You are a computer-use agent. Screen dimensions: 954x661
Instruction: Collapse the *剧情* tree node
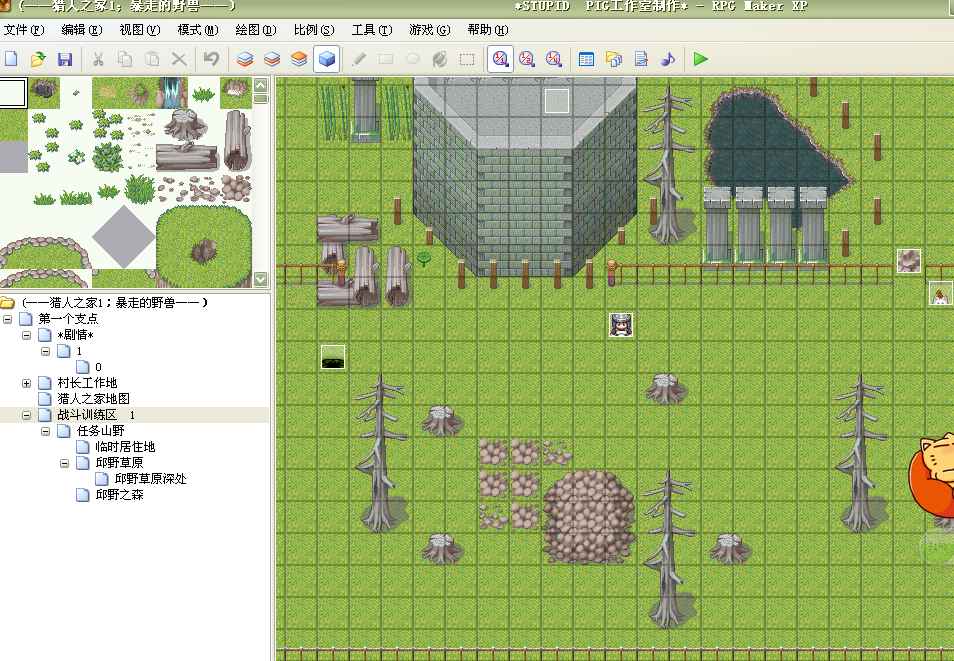pyautogui.click(x=26, y=335)
